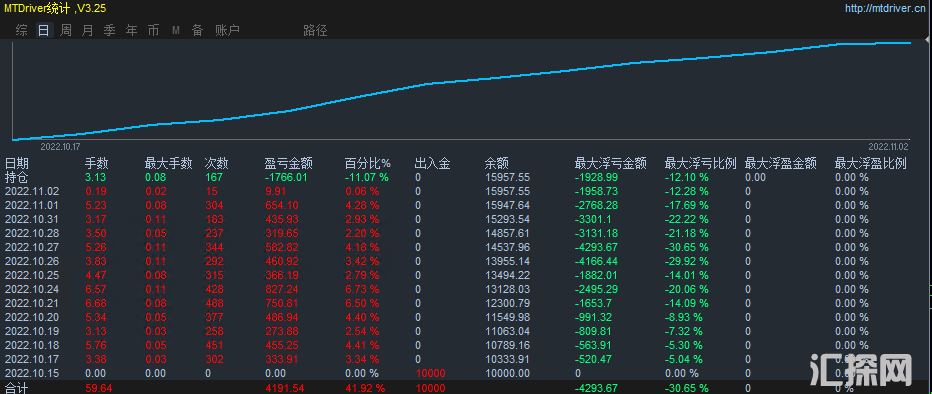Viewport: 932px width, 394px height.
Task: Open the 备 notes tab
Action: point(197,30)
